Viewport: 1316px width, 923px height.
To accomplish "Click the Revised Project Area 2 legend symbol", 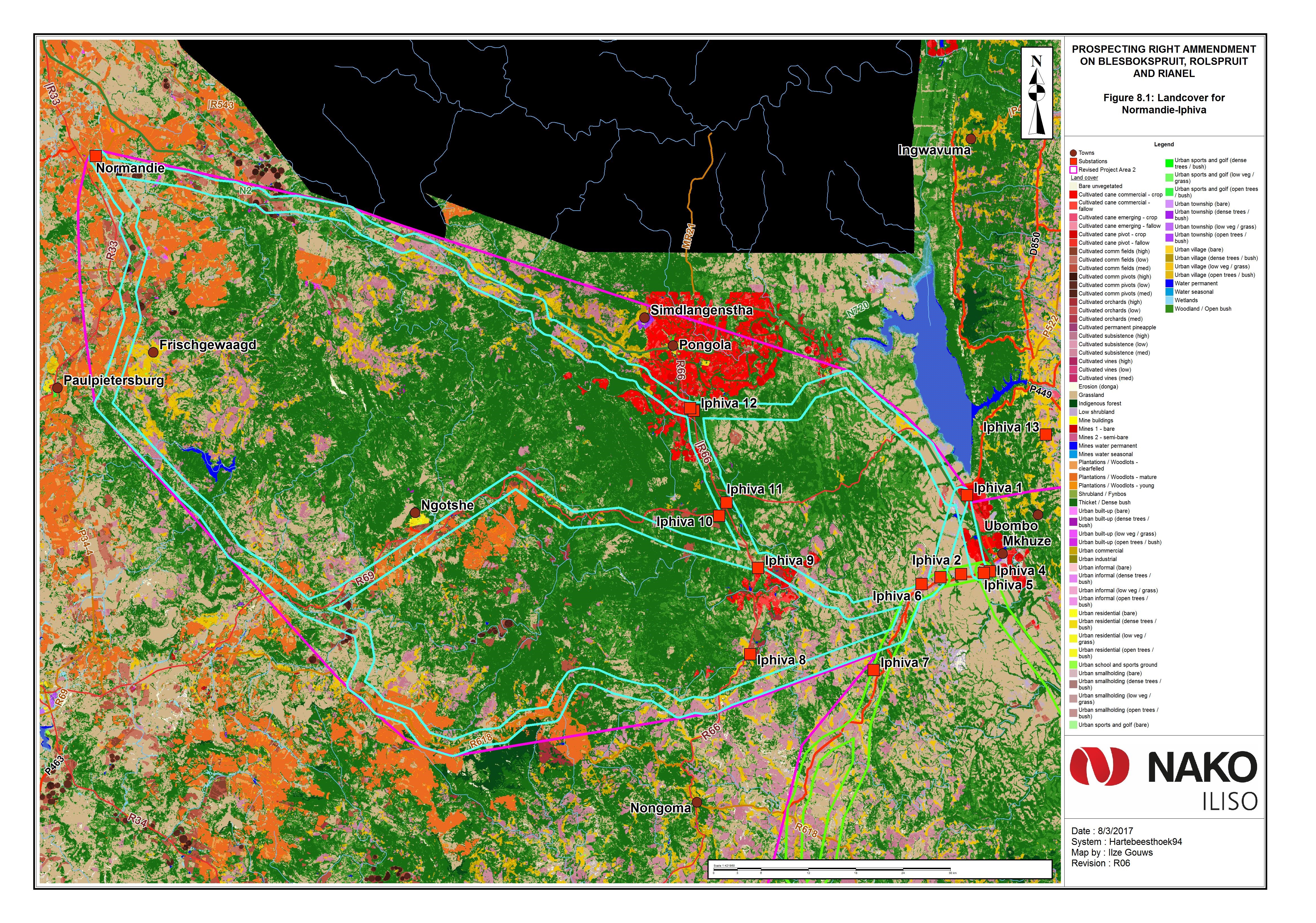I will pyautogui.click(x=1073, y=170).
